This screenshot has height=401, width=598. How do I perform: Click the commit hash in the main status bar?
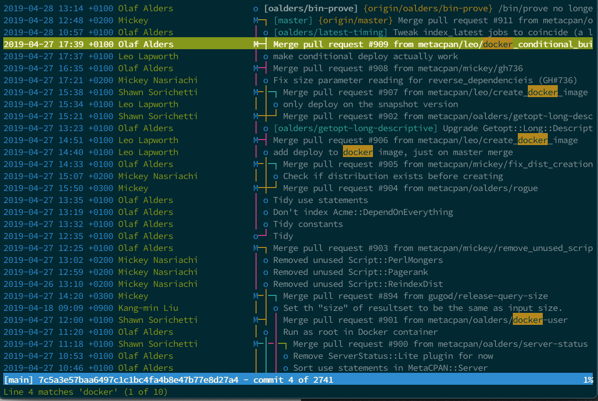pyautogui.click(x=138, y=380)
